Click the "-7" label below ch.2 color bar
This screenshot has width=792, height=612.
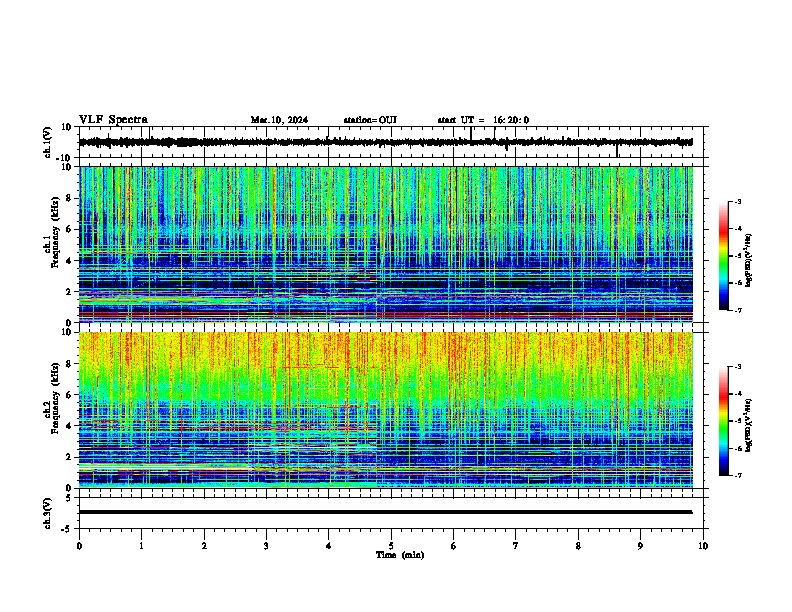[737, 476]
